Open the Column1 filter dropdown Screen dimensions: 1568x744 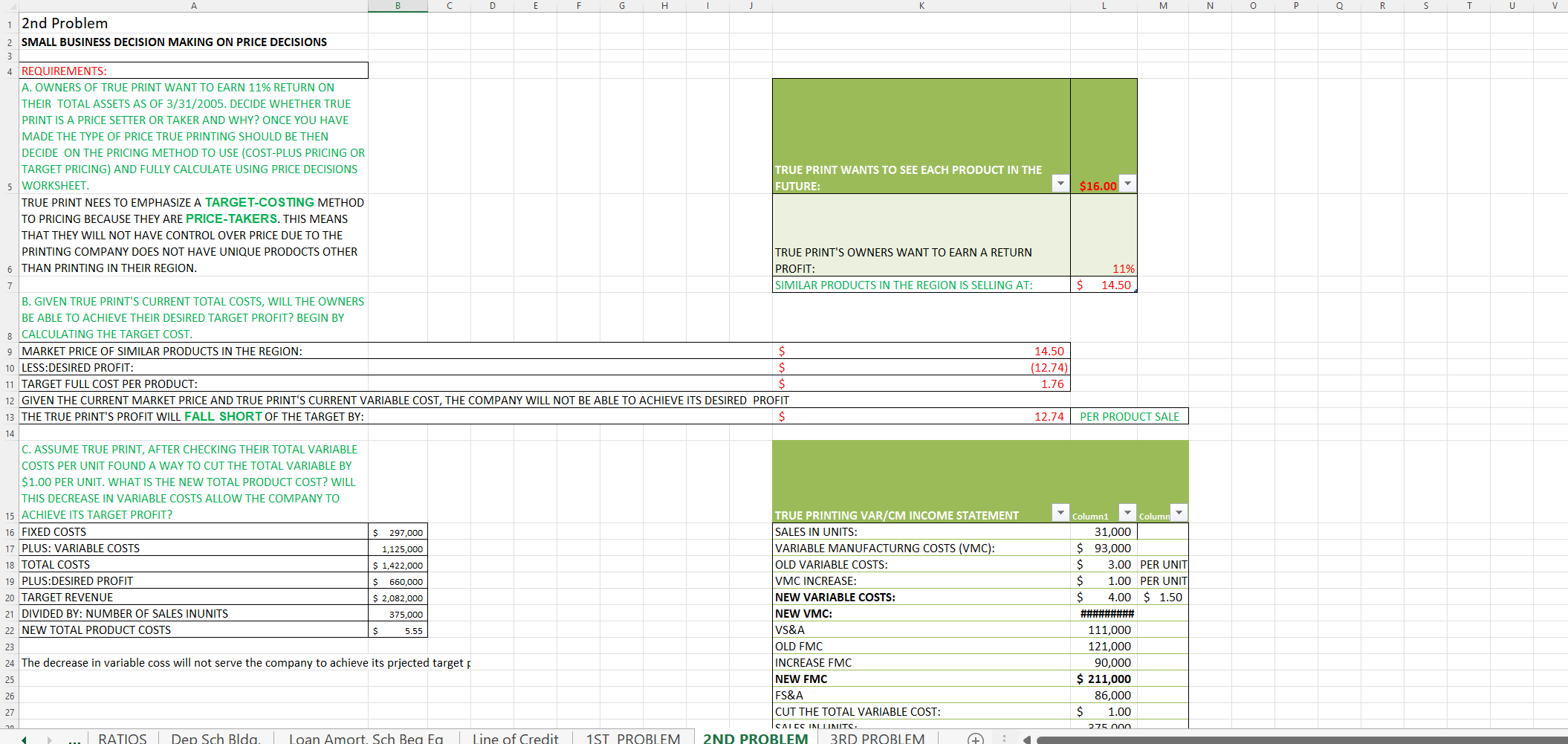pyautogui.click(x=1127, y=513)
